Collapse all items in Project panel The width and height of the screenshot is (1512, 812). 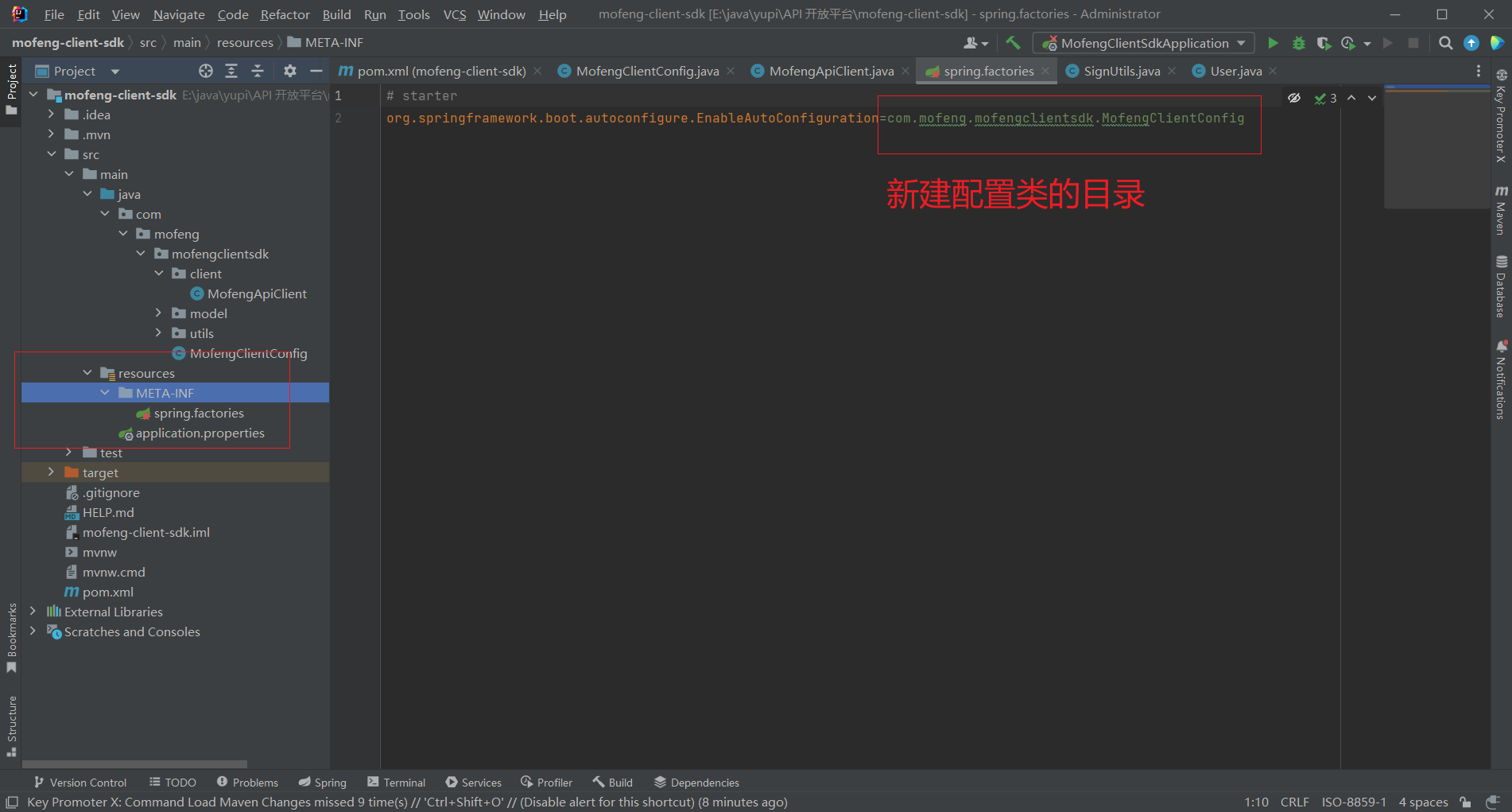pyautogui.click(x=258, y=71)
